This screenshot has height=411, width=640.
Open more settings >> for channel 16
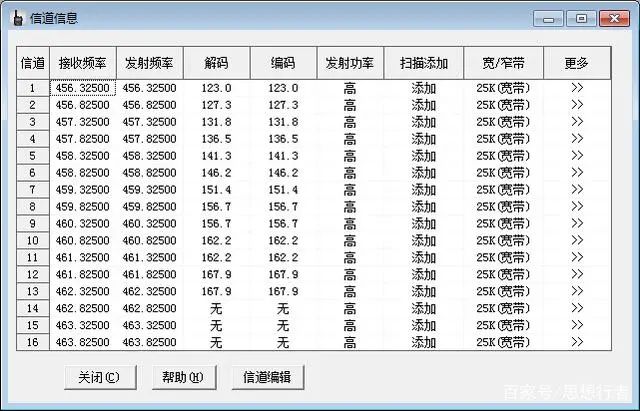(x=577, y=342)
